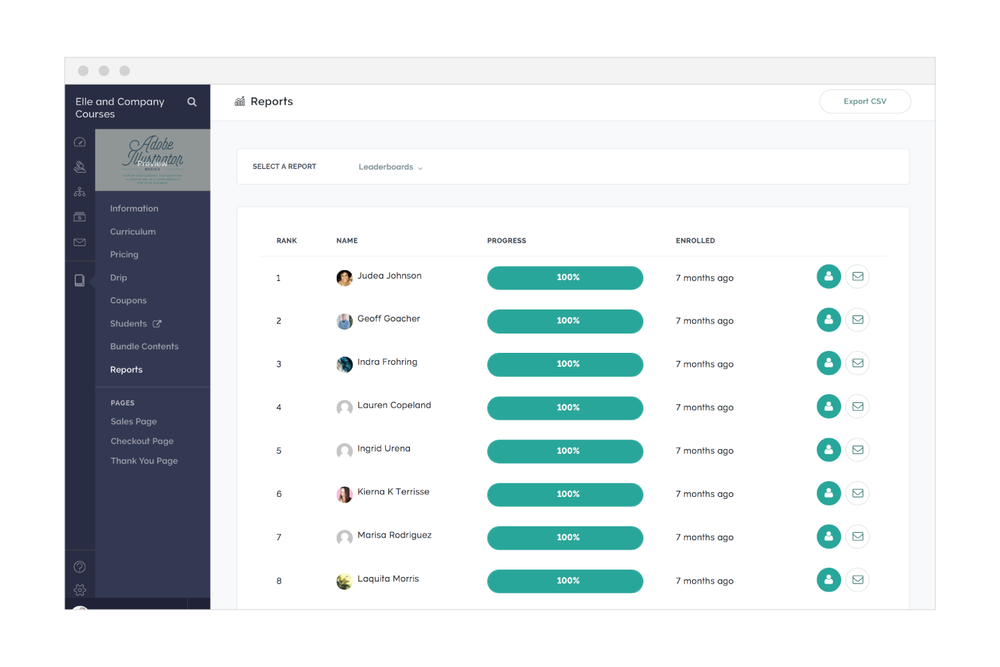1000x667 pixels.
Task: Open the Sales Page link
Action: (x=133, y=422)
